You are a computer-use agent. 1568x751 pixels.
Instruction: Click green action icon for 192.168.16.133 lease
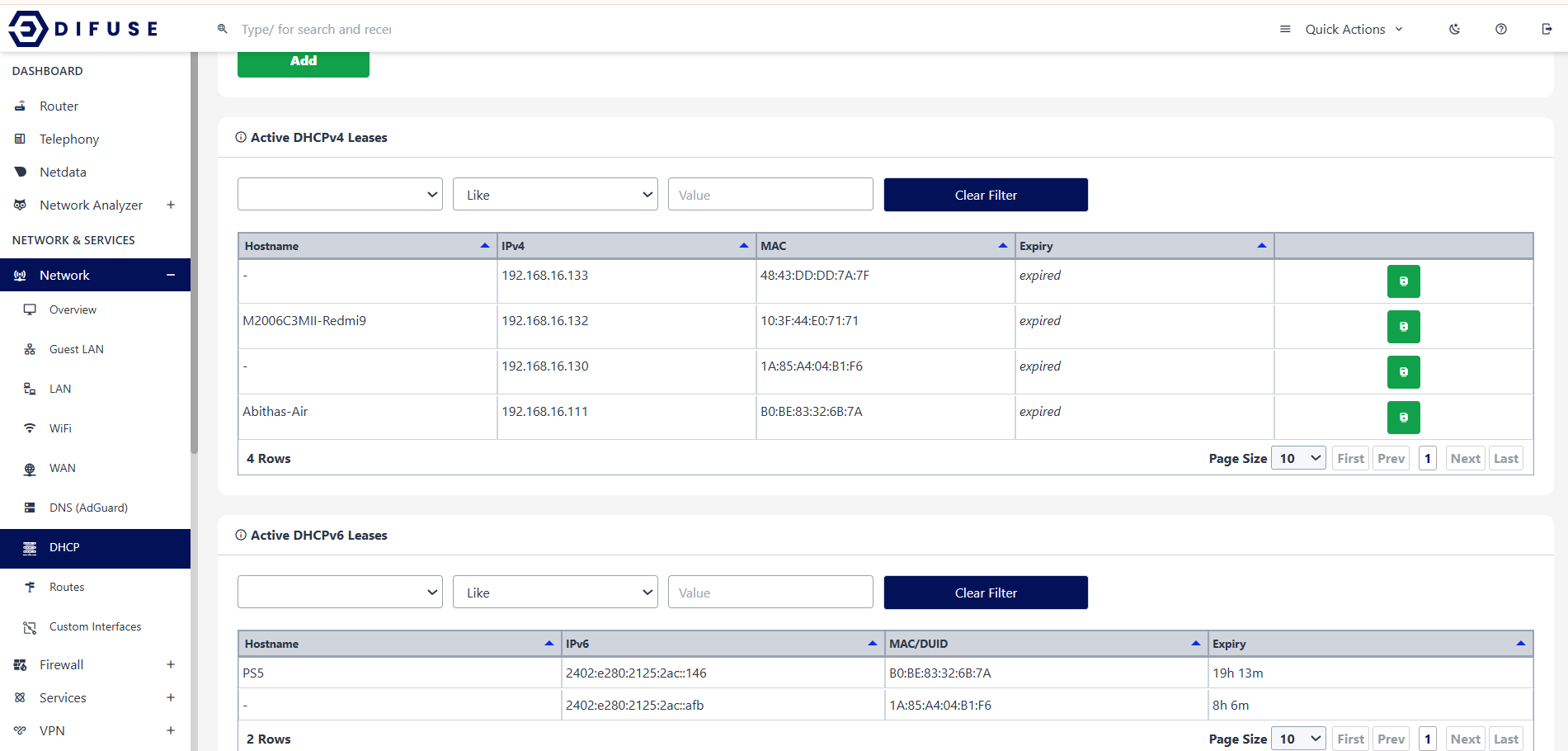1403,281
